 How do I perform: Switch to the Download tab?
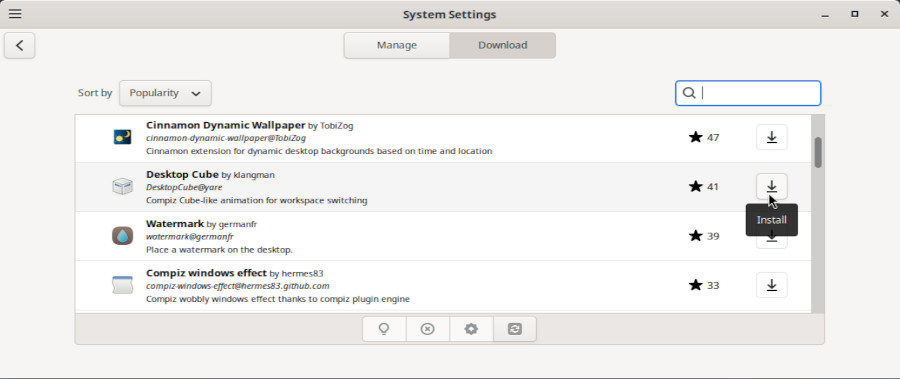click(x=503, y=45)
